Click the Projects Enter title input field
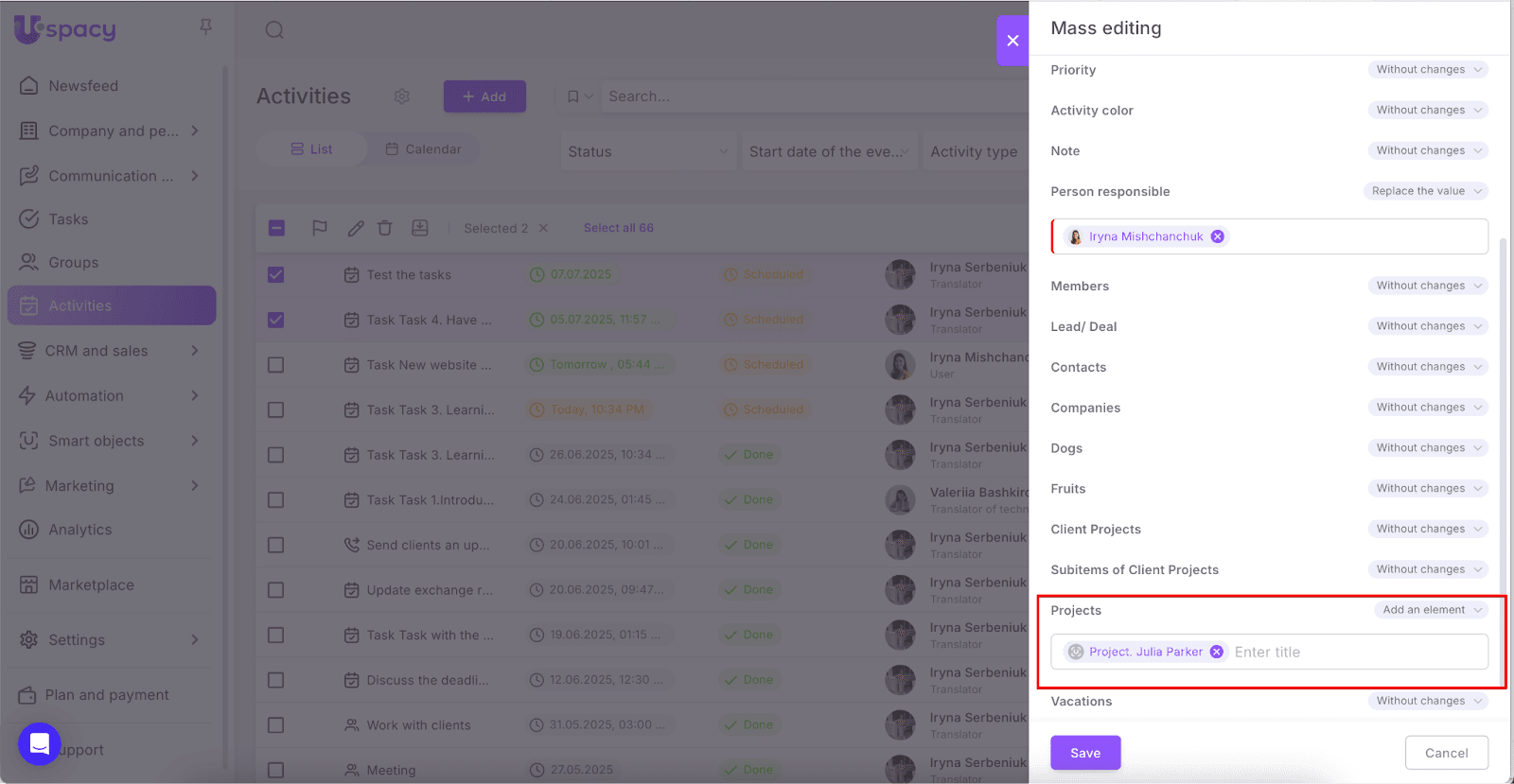 point(1353,652)
